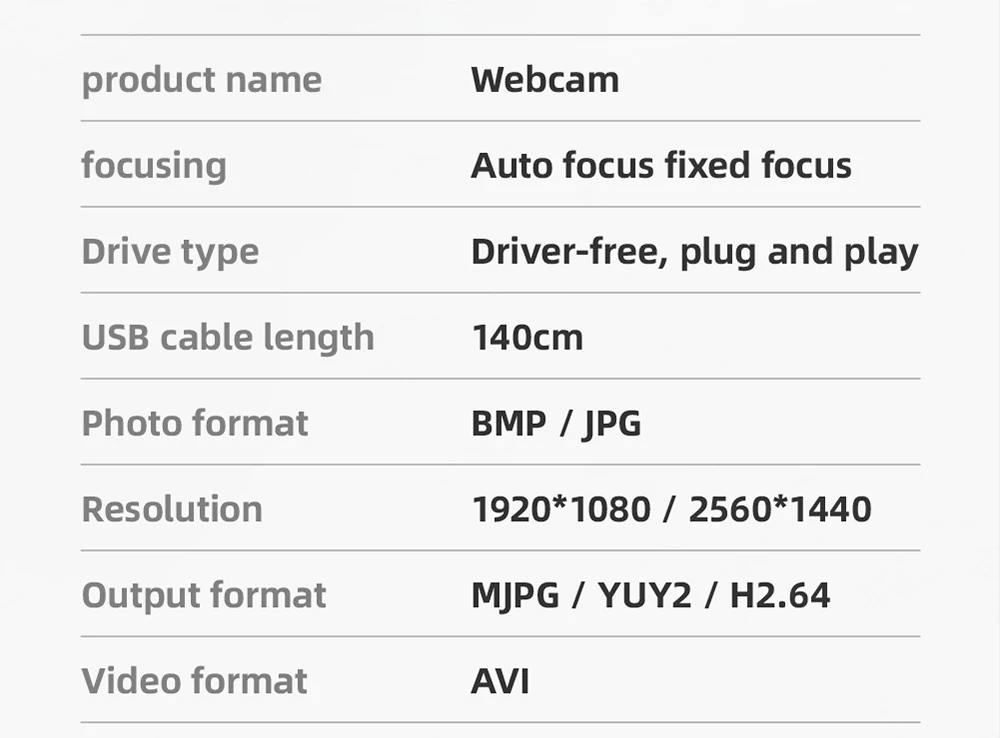The width and height of the screenshot is (1000, 738).
Task: Select the "Webcam" product name value
Action: (x=545, y=80)
